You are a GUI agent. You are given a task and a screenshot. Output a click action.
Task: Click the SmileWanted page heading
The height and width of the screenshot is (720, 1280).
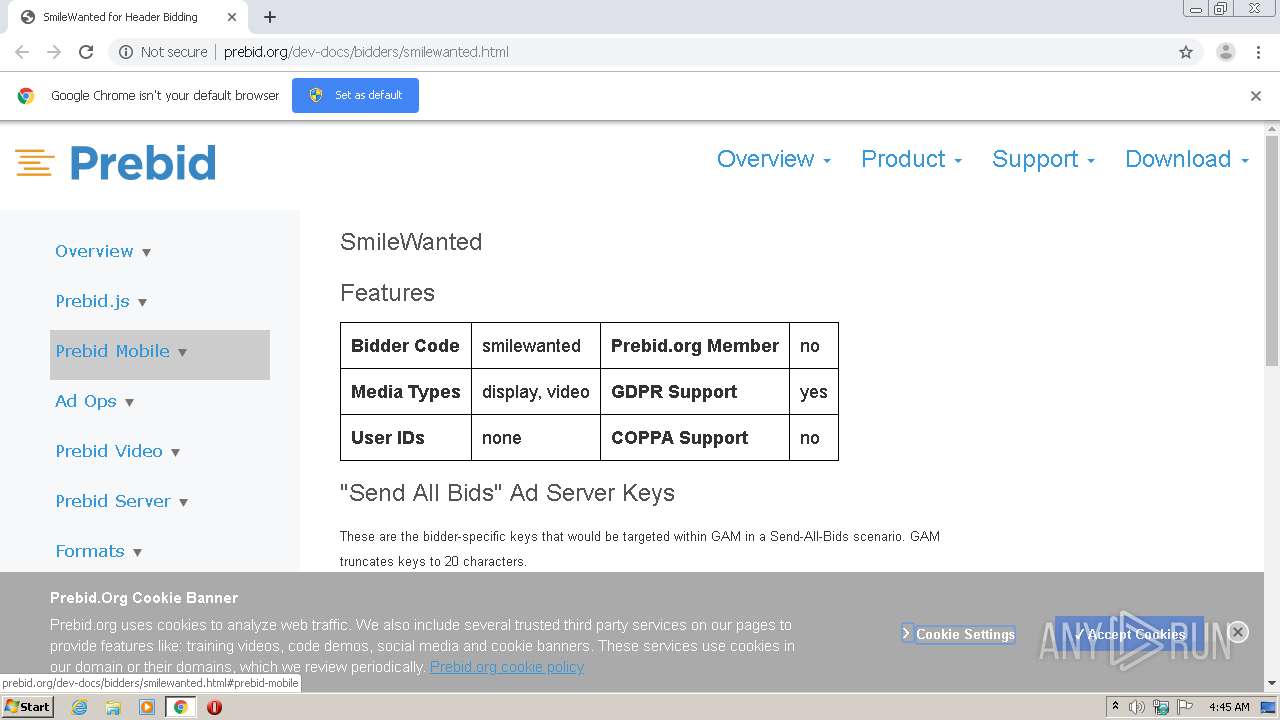tap(411, 242)
